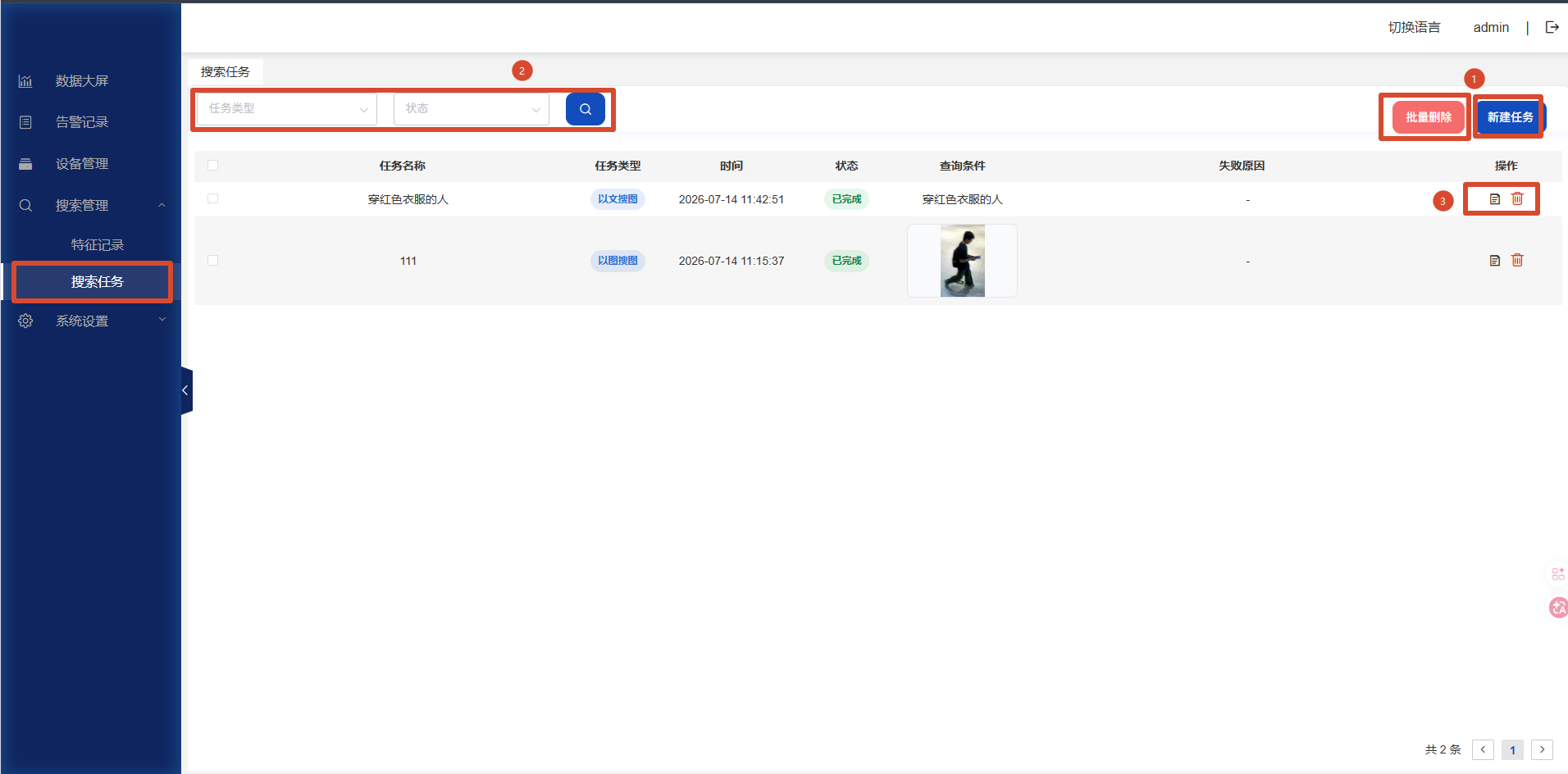This screenshot has height=774, width=1568.
Task: Open 数据大屏 from the sidebar
Action: pyautogui.click(x=82, y=81)
